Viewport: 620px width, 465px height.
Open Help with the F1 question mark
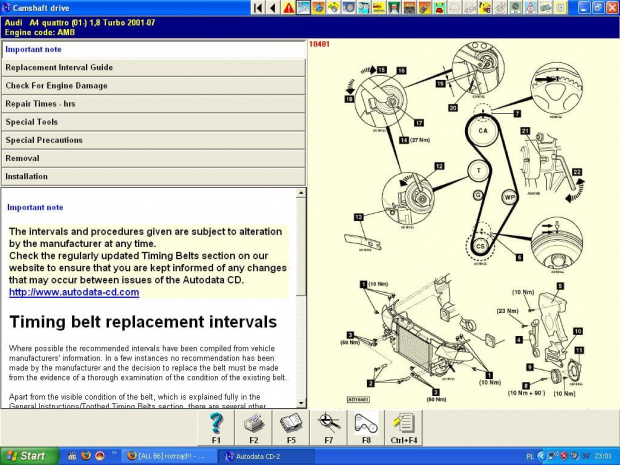click(x=216, y=428)
